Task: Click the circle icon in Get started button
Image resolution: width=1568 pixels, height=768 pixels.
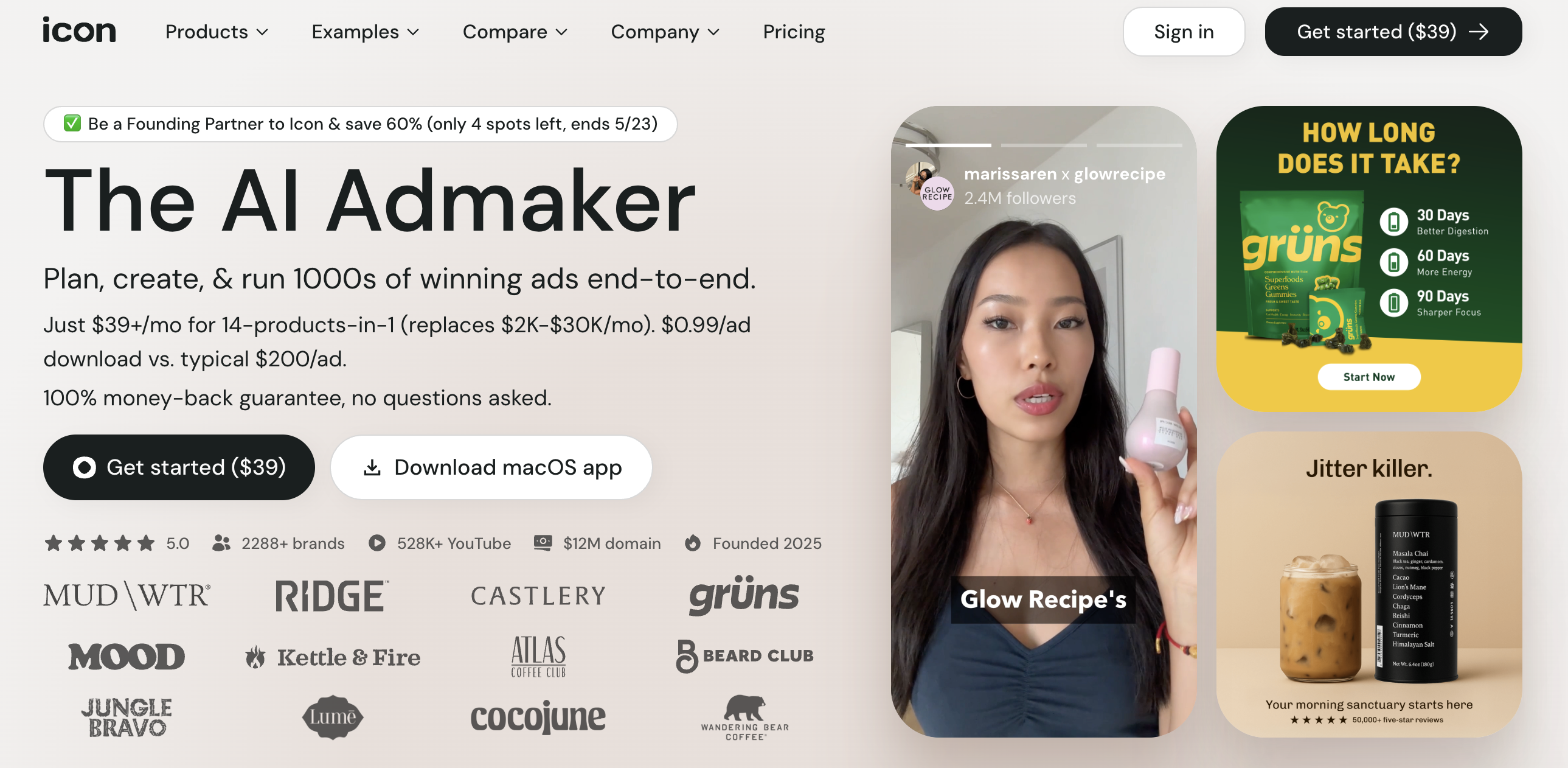Action: (x=85, y=467)
